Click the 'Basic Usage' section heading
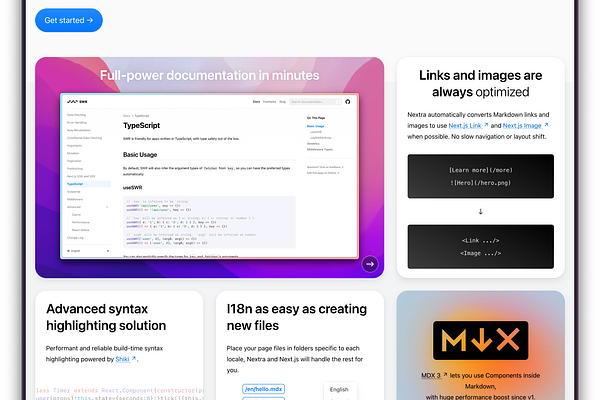600x400 pixels. (x=140, y=155)
